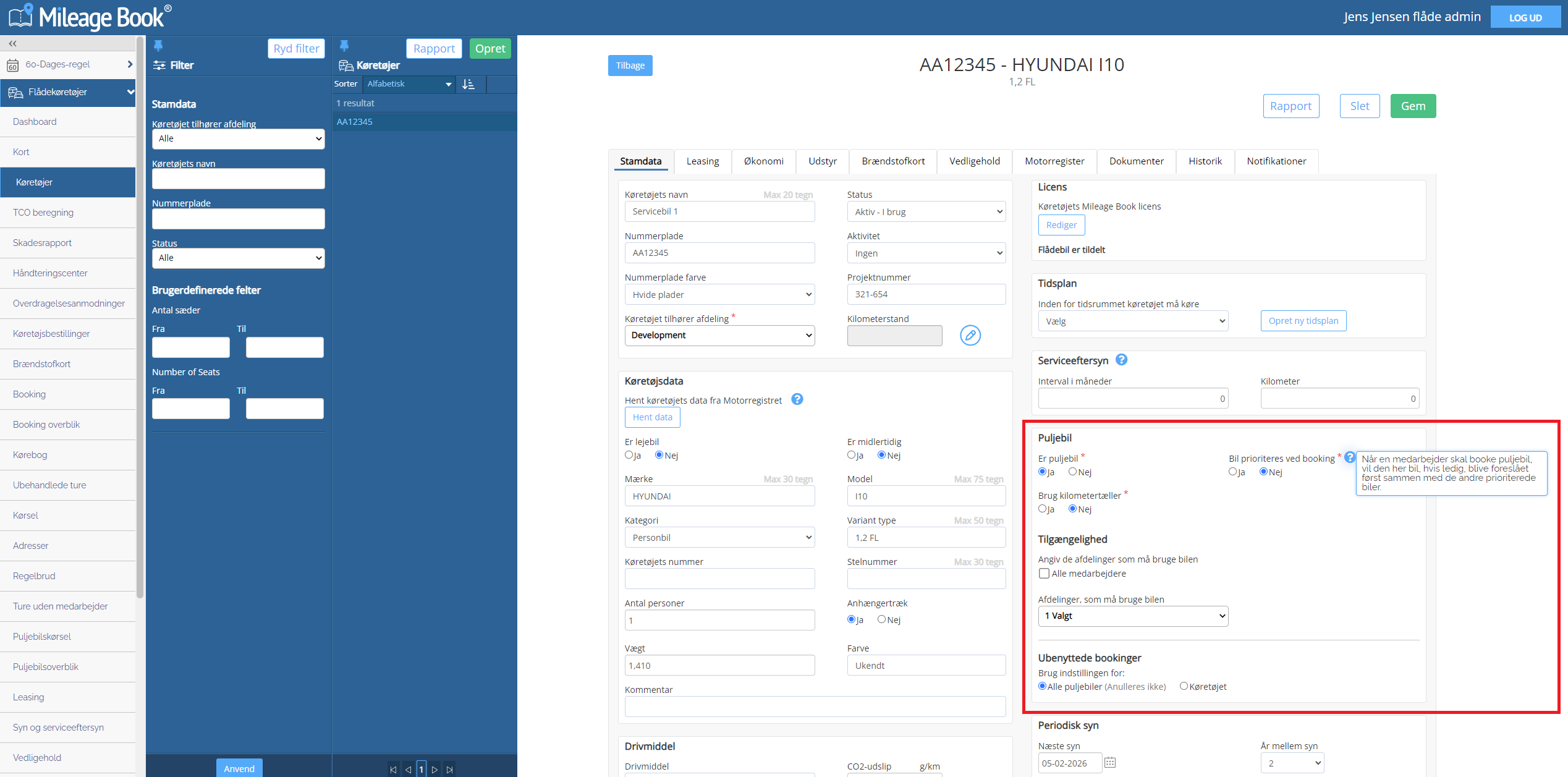Open Sorter Alfabetisk dropdown
The image size is (1568, 777).
(409, 84)
